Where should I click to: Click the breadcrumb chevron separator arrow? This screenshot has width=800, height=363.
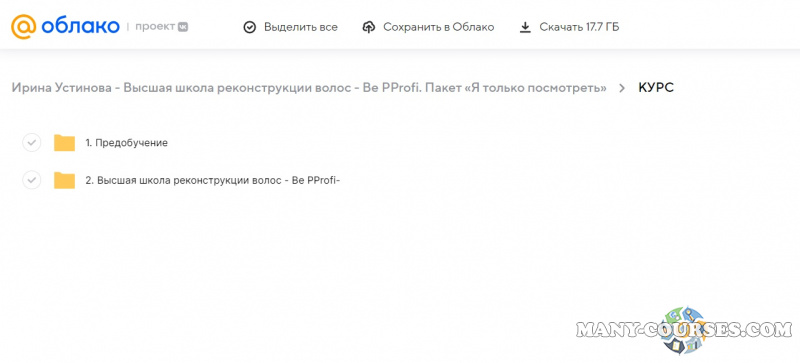point(622,88)
